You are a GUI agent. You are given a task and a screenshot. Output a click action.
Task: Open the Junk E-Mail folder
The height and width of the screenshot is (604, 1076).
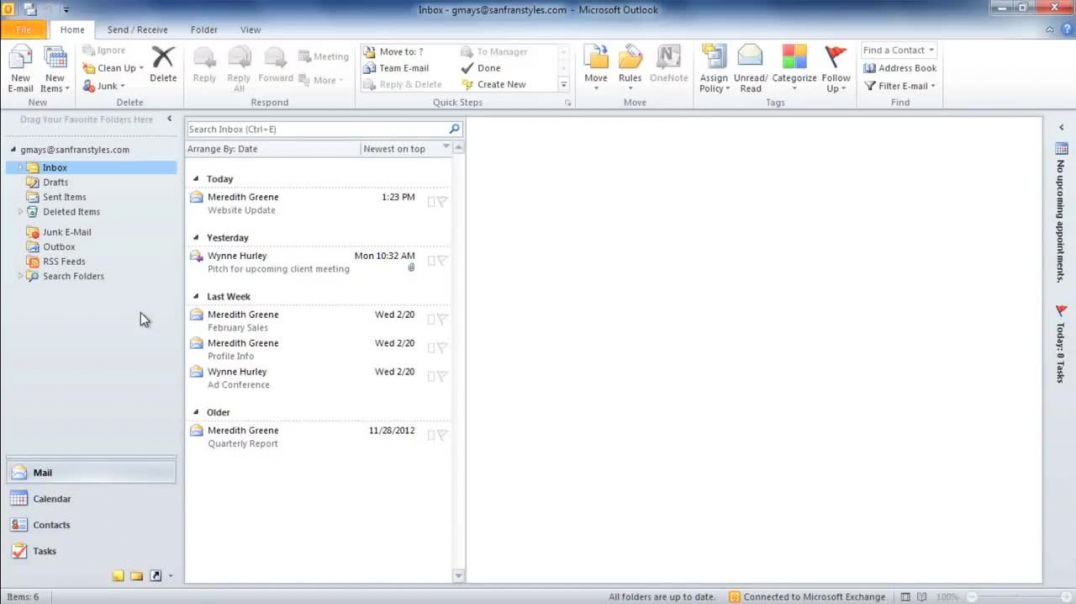coord(67,232)
